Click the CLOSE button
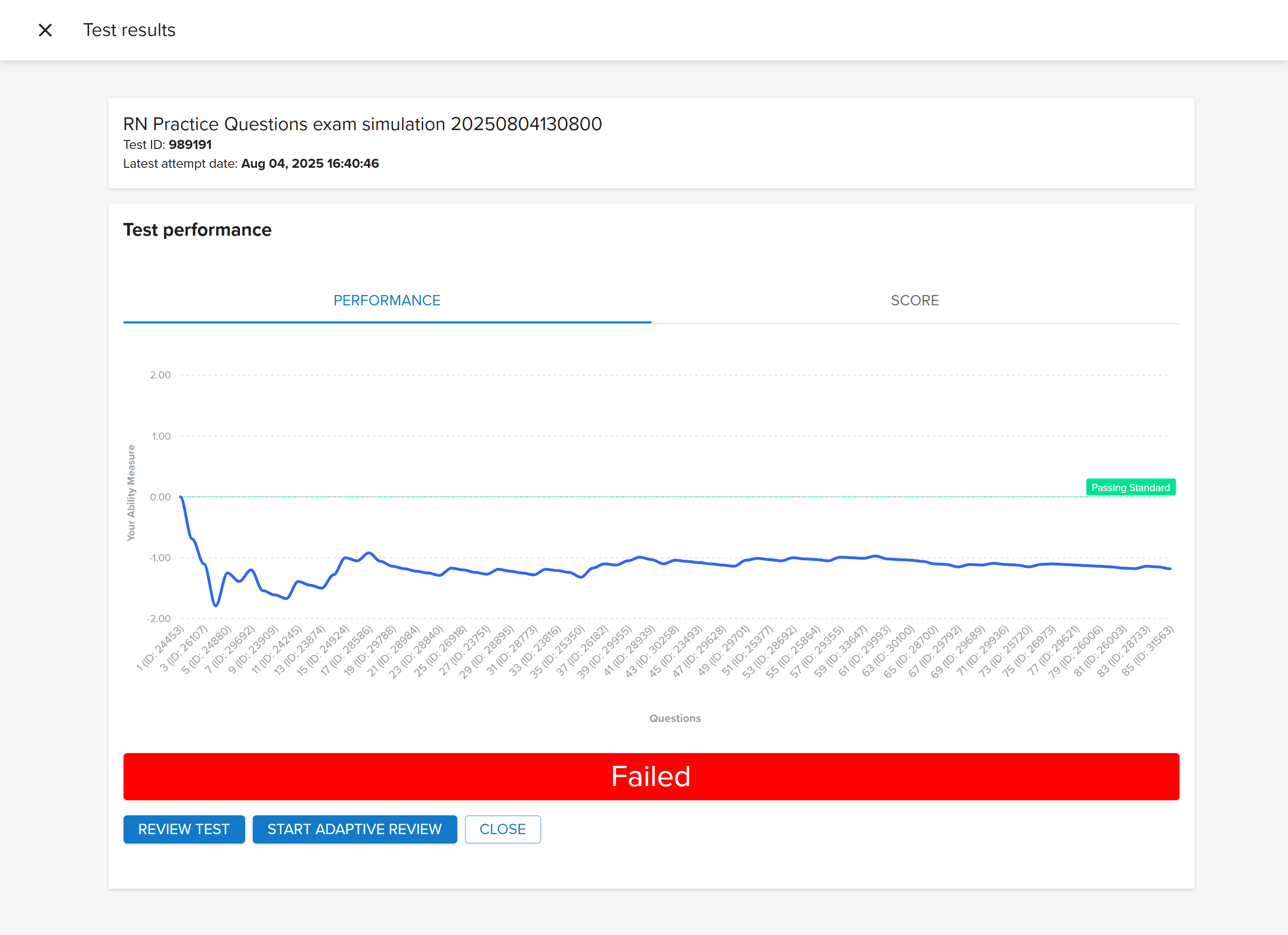1288x935 pixels. tap(502, 829)
